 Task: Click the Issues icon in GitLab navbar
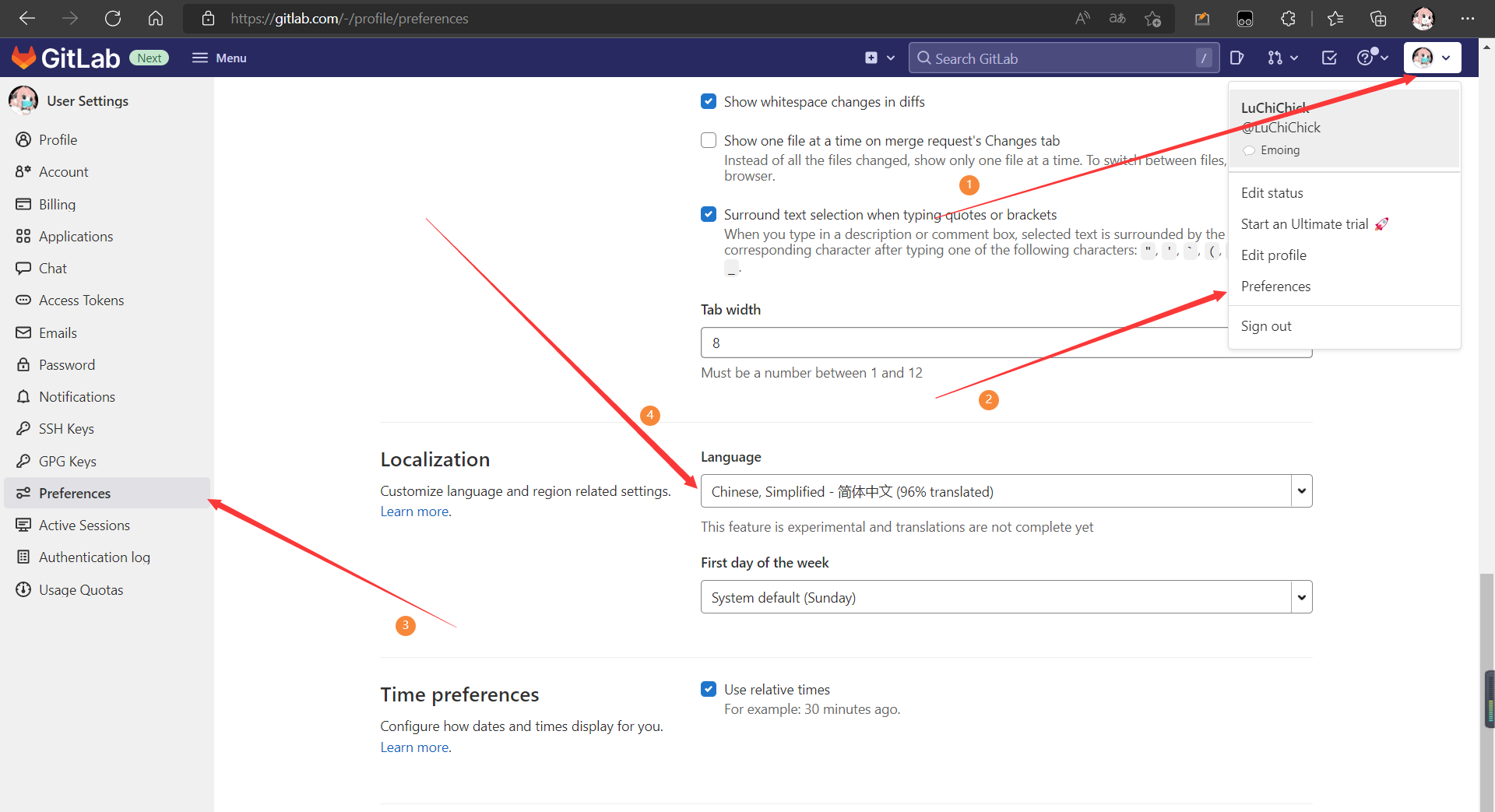coord(1236,58)
